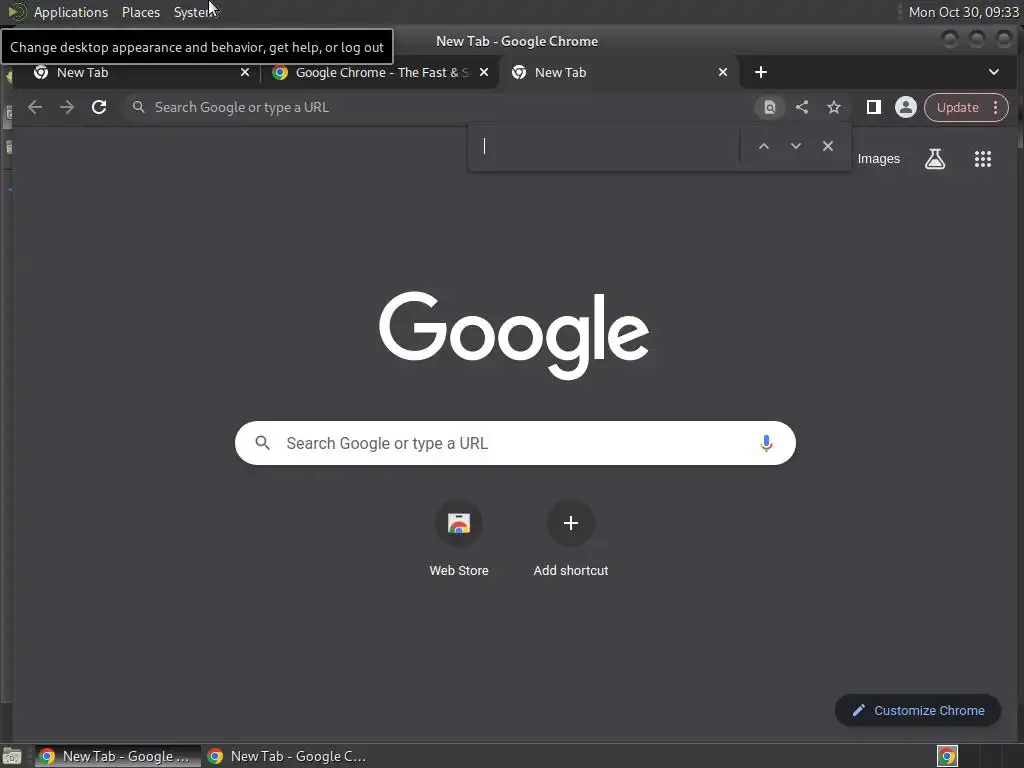The image size is (1024, 768).
Task: Click the clock showing Mon Oct 30
Action: point(963,12)
